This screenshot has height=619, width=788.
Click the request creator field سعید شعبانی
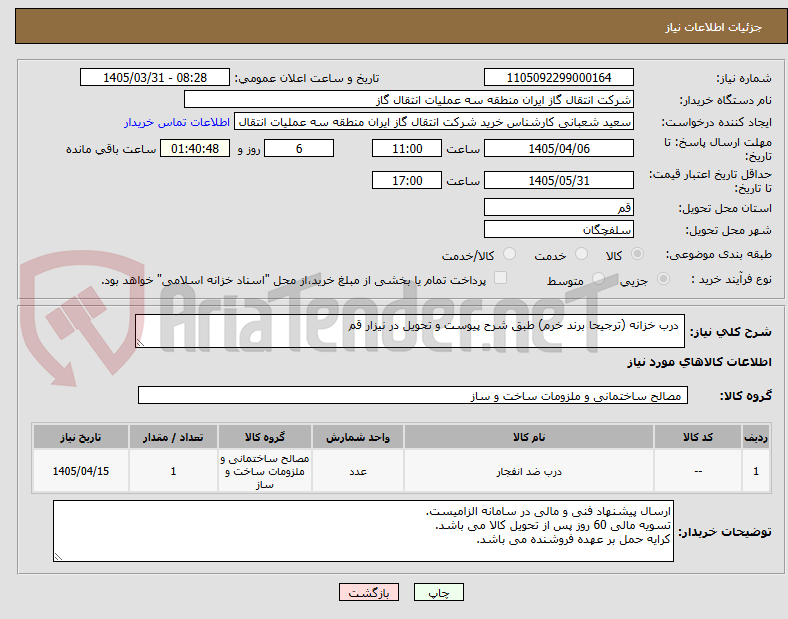(434, 122)
